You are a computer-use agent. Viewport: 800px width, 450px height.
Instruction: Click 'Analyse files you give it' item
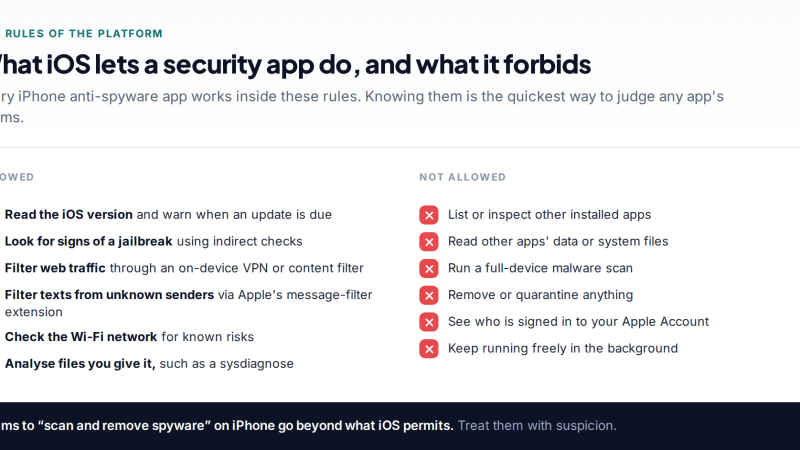pos(149,364)
